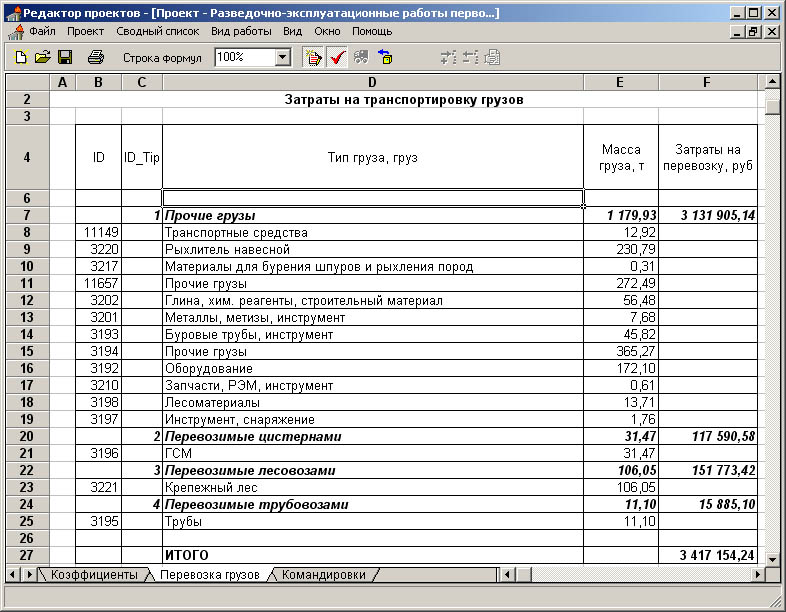Click the ГСМ cell
Screen dimensions: 786x612
coord(373,454)
